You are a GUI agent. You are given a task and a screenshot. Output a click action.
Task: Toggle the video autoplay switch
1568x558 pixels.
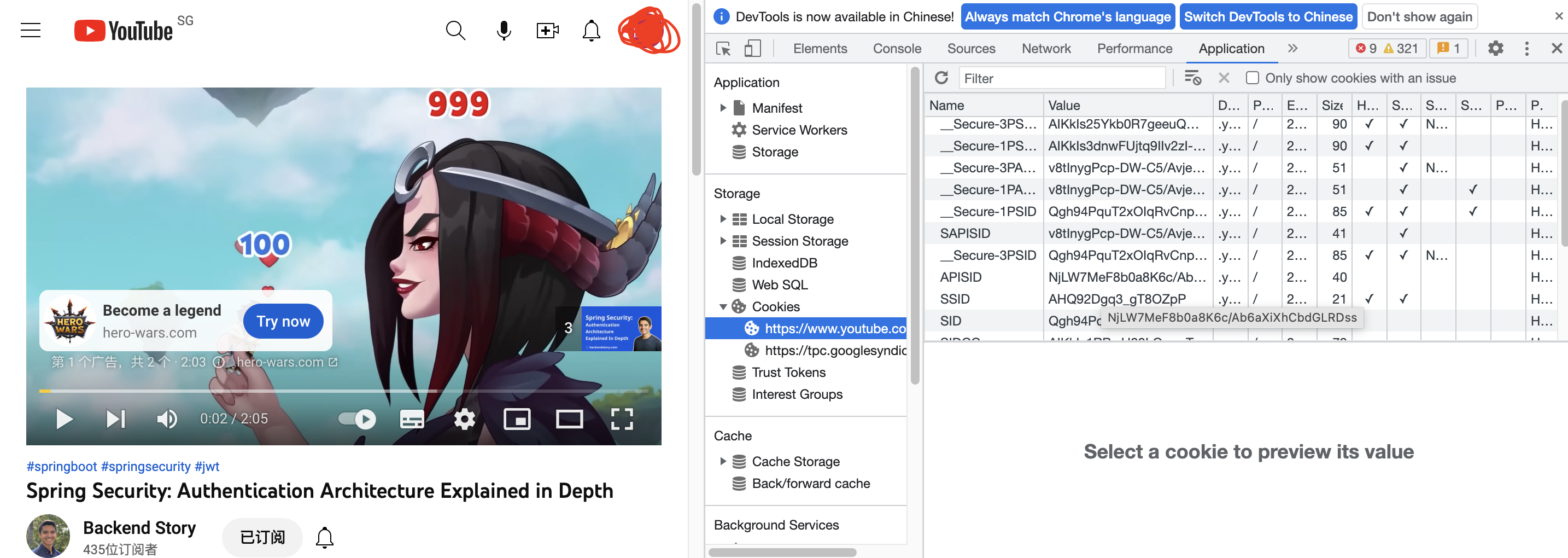[358, 419]
